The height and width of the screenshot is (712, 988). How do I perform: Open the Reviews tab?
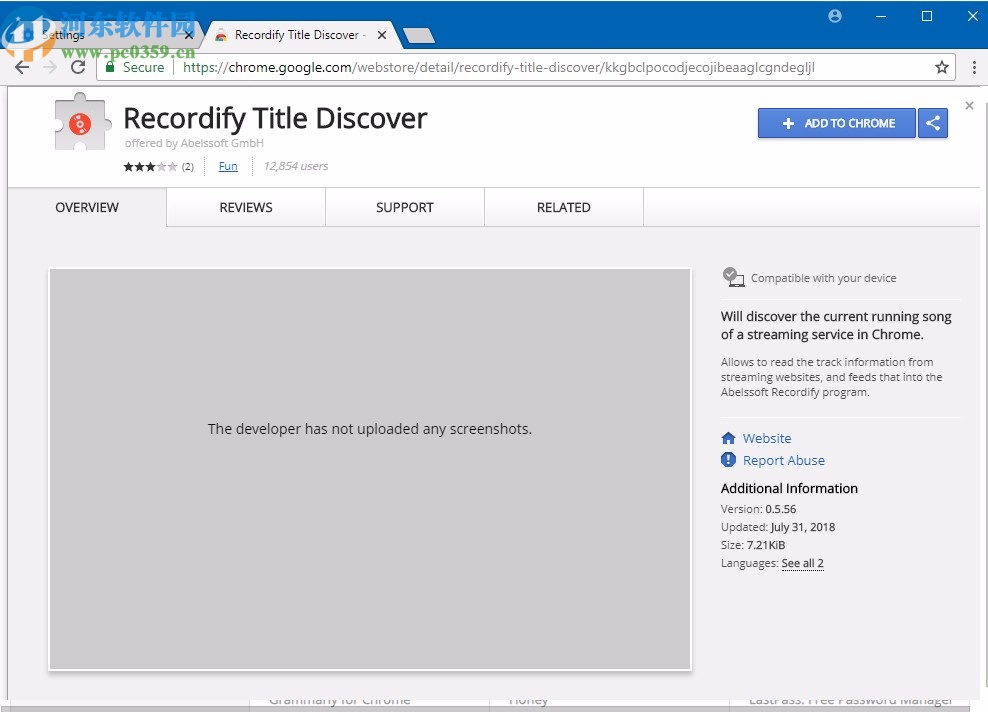(246, 207)
